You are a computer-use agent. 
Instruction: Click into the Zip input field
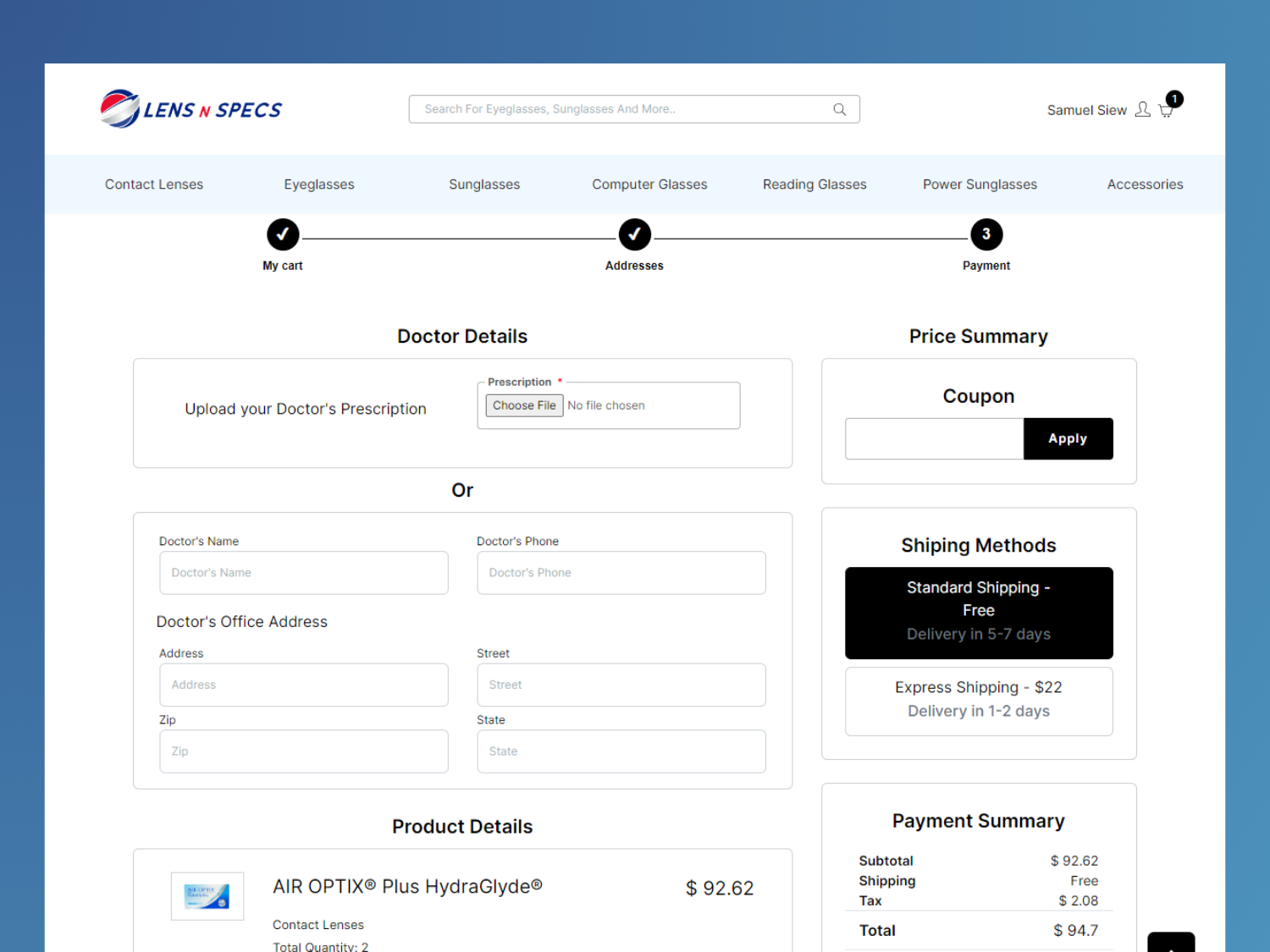click(x=303, y=751)
